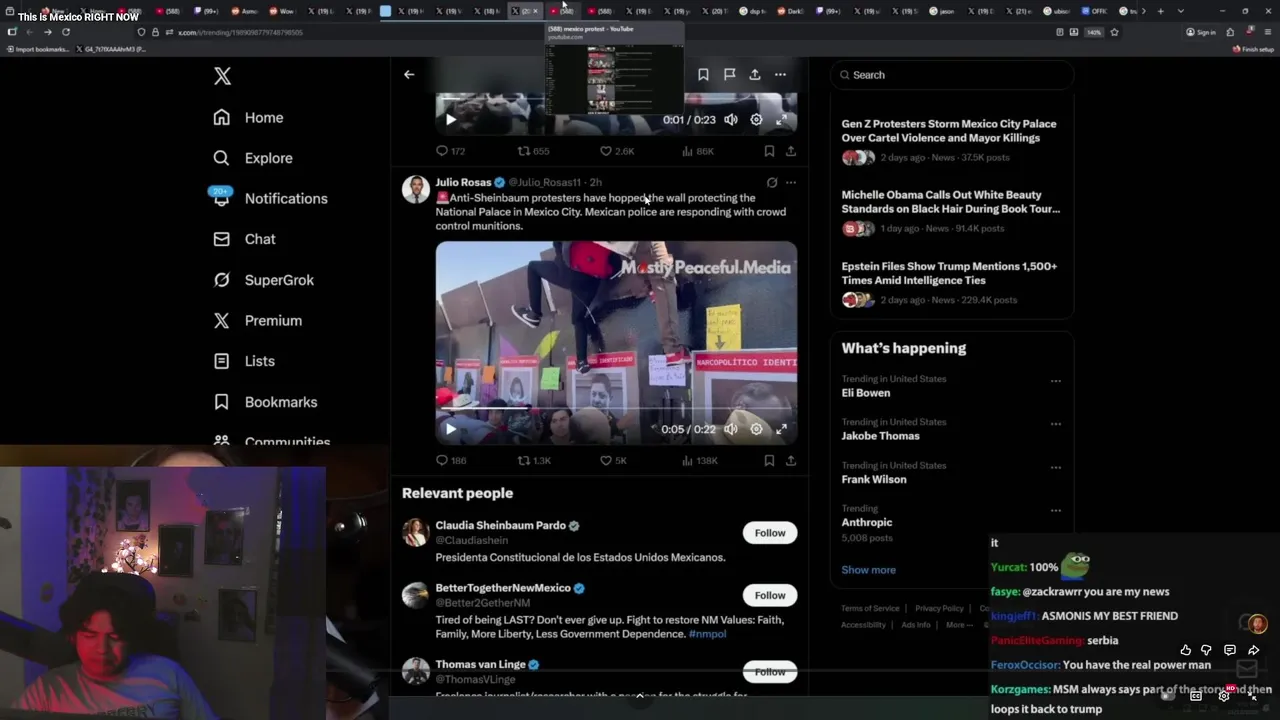Click the Lists icon
Screen dimensions: 1280x720
pos(222,361)
